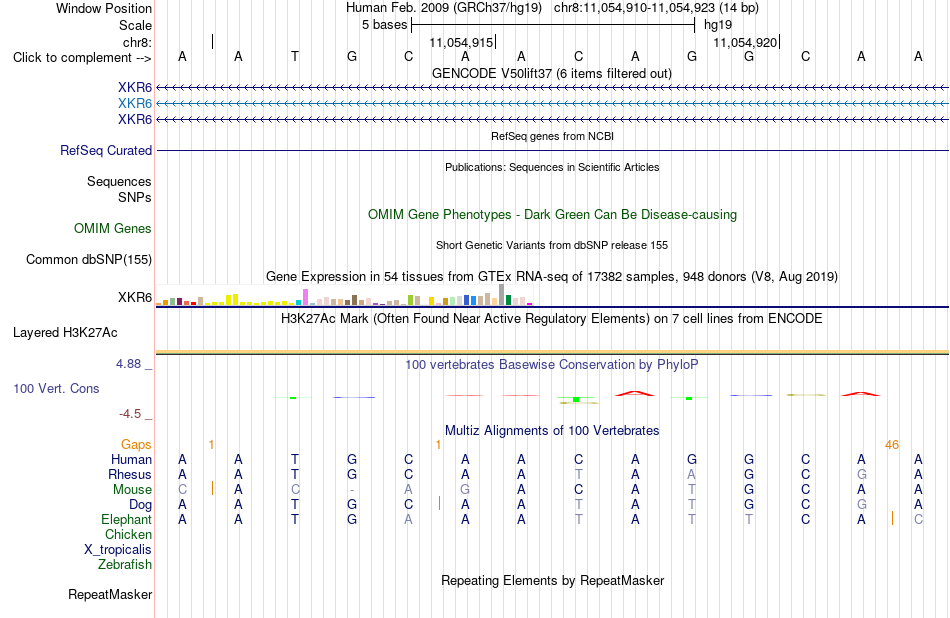Click 'Repeating Elements by RepeatMasker' title

[552, 580]
